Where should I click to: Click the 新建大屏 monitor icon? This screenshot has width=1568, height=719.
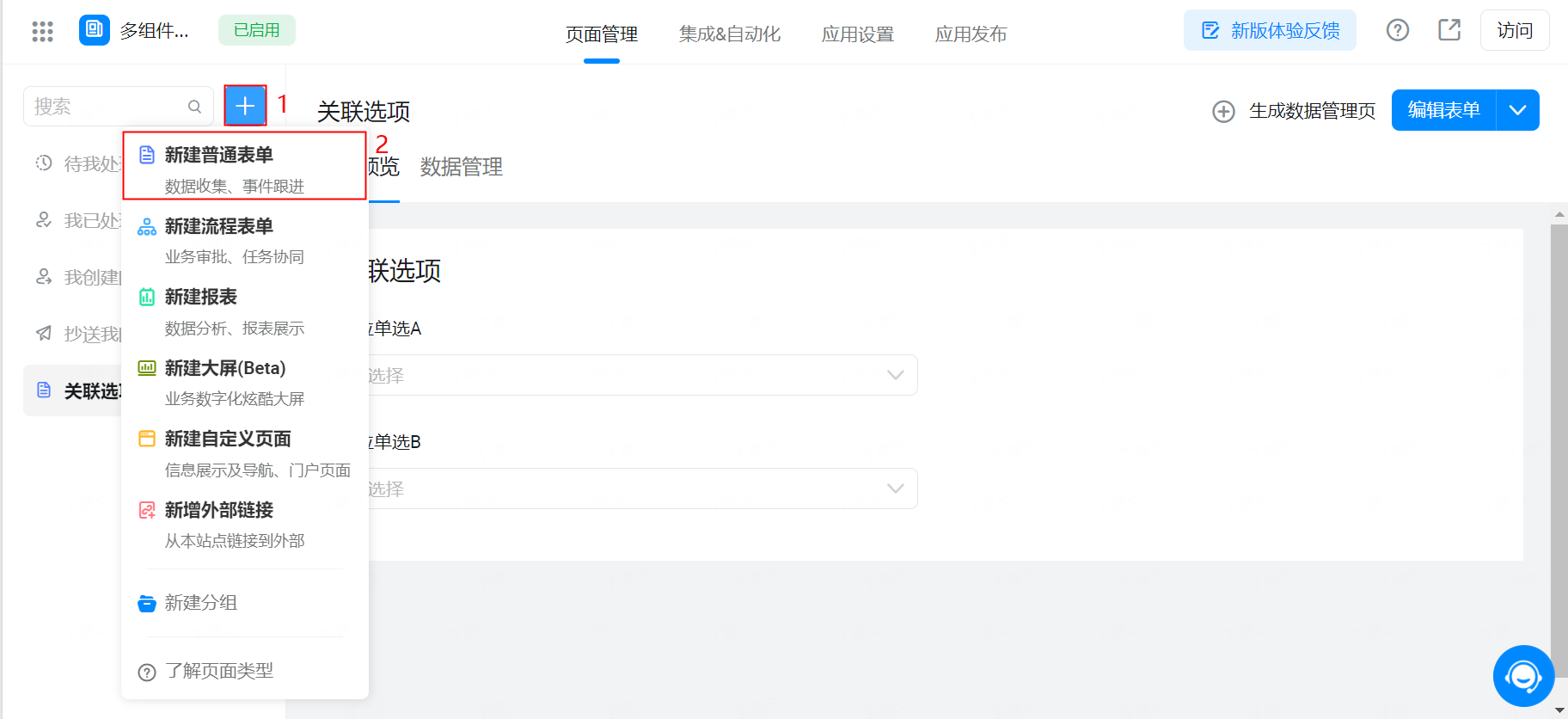(147, 368)
